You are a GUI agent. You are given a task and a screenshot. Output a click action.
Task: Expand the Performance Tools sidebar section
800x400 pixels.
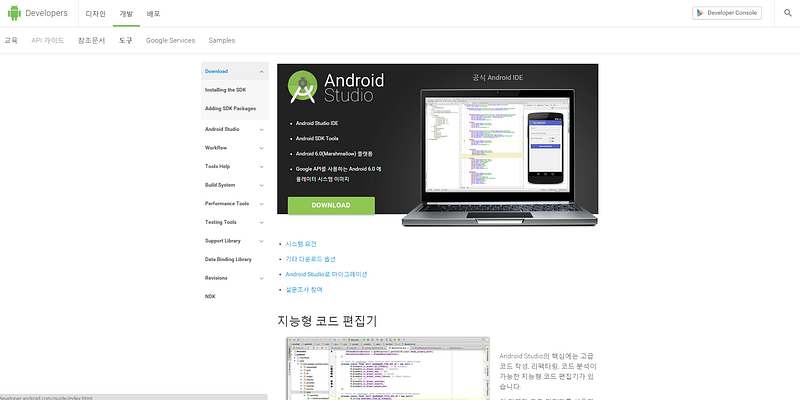click(261, 204)
